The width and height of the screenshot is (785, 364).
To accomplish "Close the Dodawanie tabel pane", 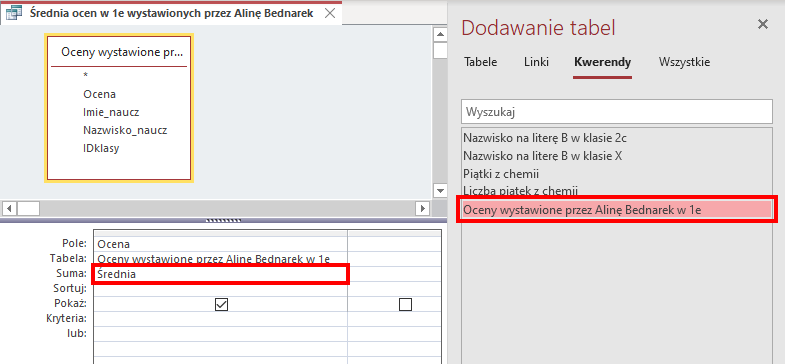I will pyautogui.click(x=762, y=24).
